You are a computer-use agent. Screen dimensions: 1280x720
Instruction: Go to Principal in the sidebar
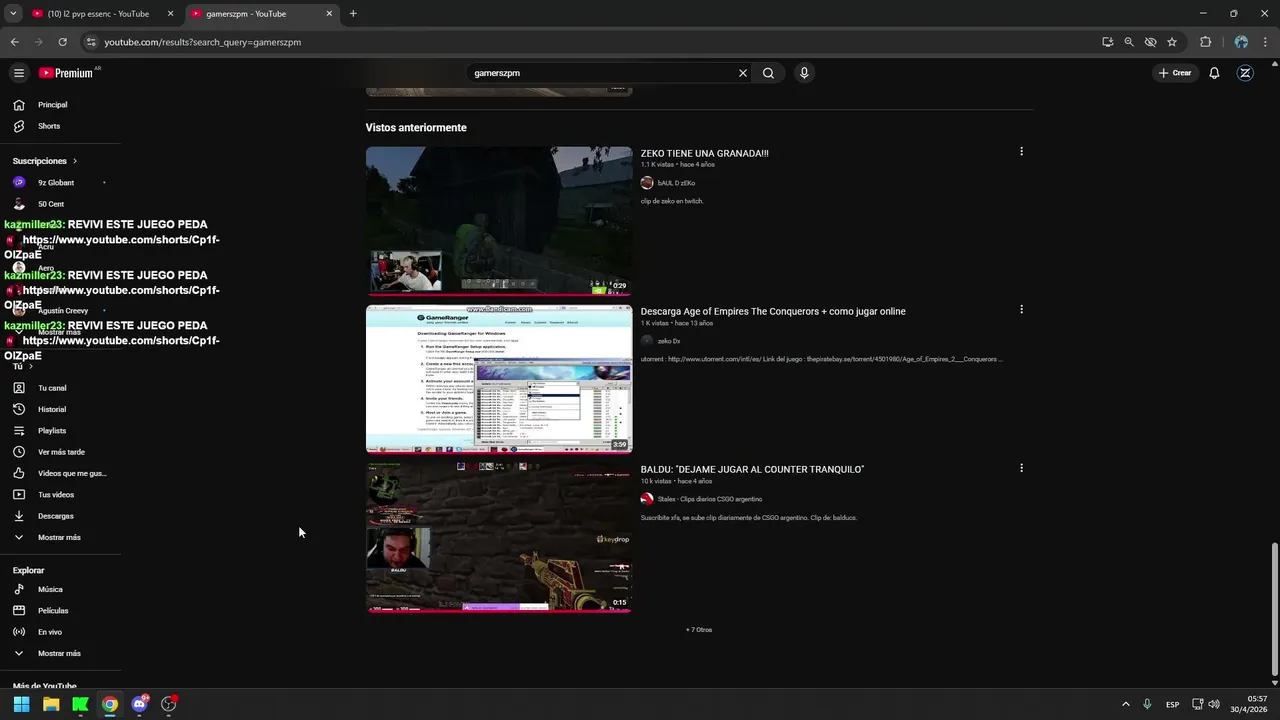[x=60, y=105]
